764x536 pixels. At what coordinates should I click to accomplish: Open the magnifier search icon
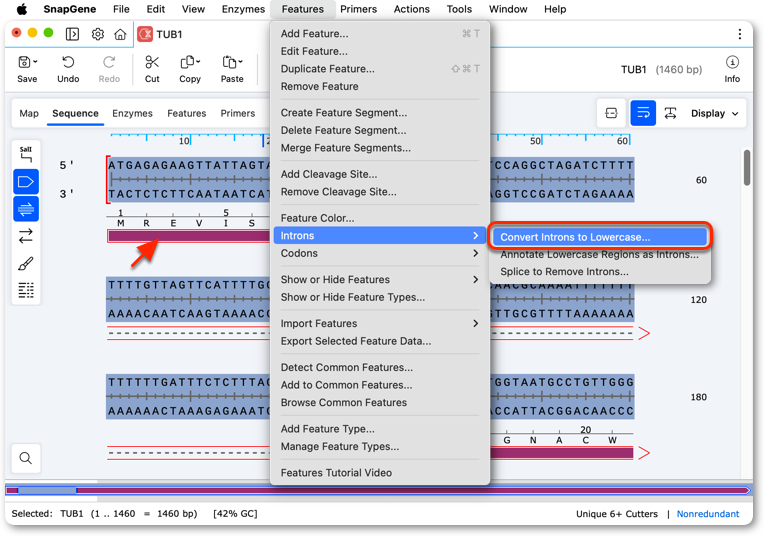coord(26,458)
